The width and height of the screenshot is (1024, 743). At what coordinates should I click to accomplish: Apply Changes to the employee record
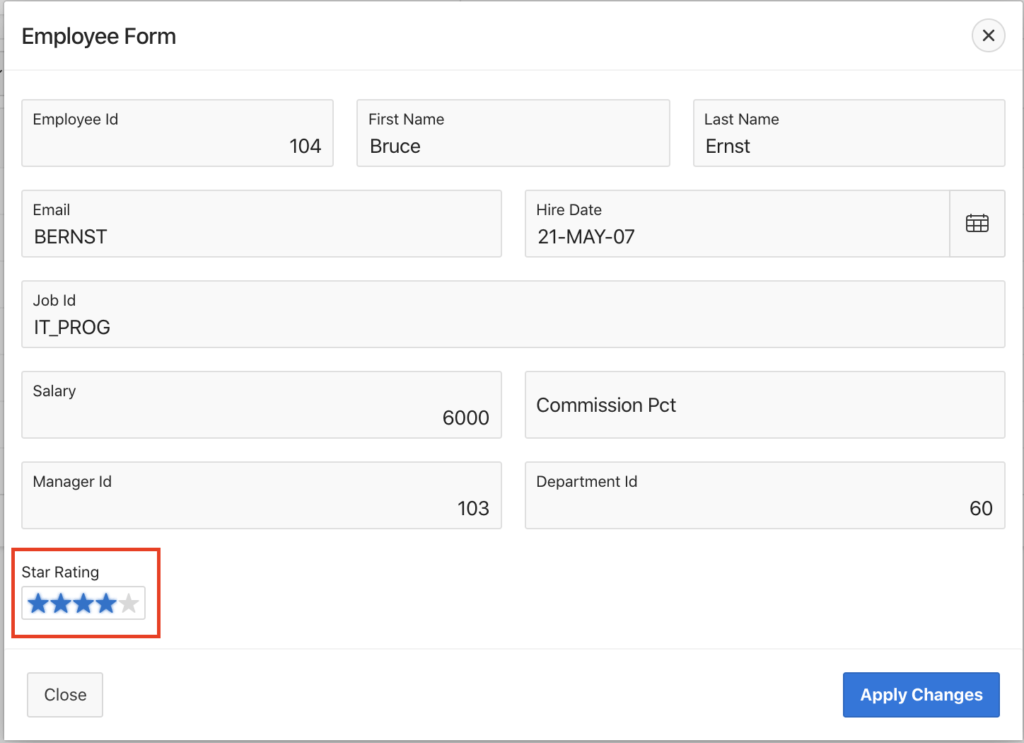(x=921, y=695)
